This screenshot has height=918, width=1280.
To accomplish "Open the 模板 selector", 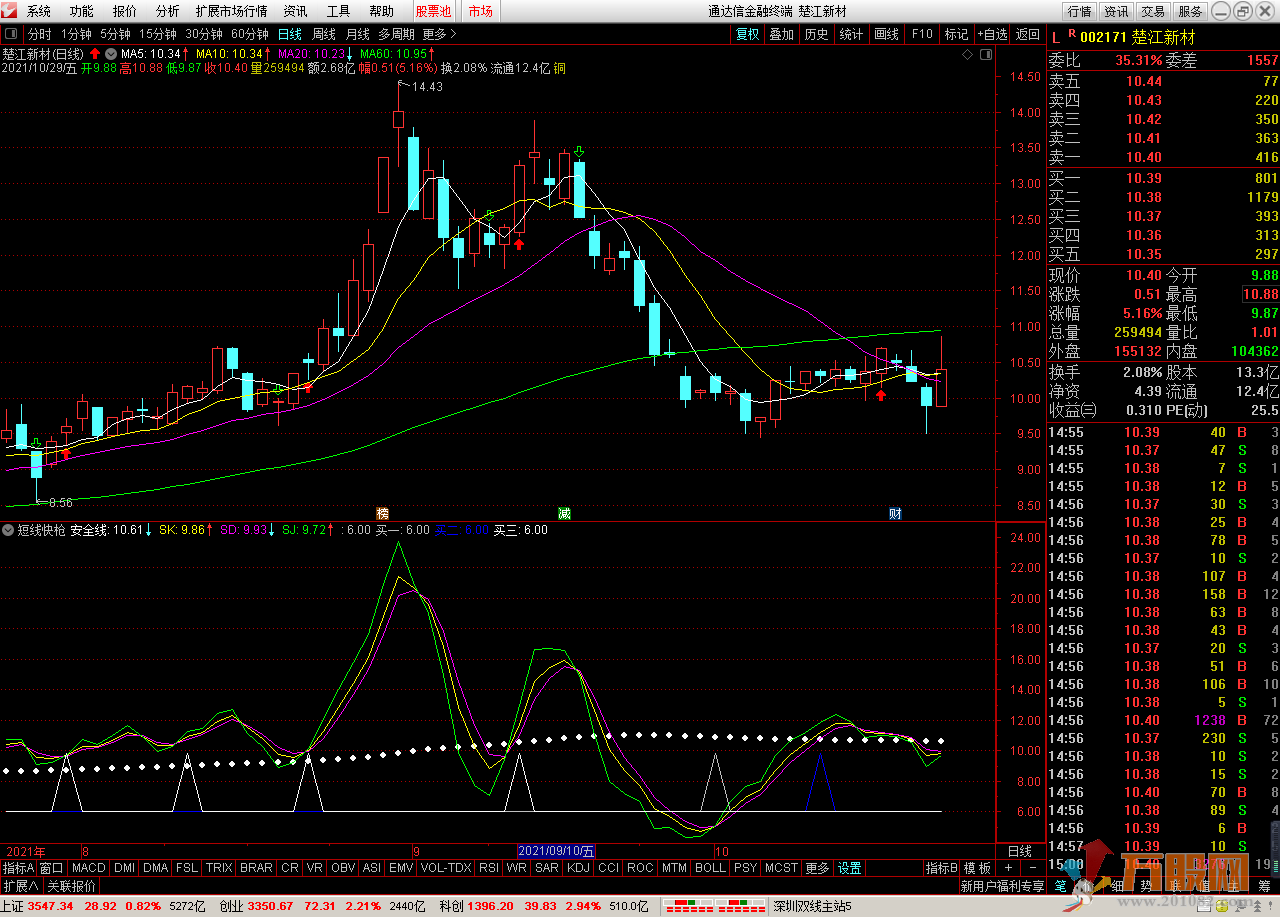I will coord(977,868).
